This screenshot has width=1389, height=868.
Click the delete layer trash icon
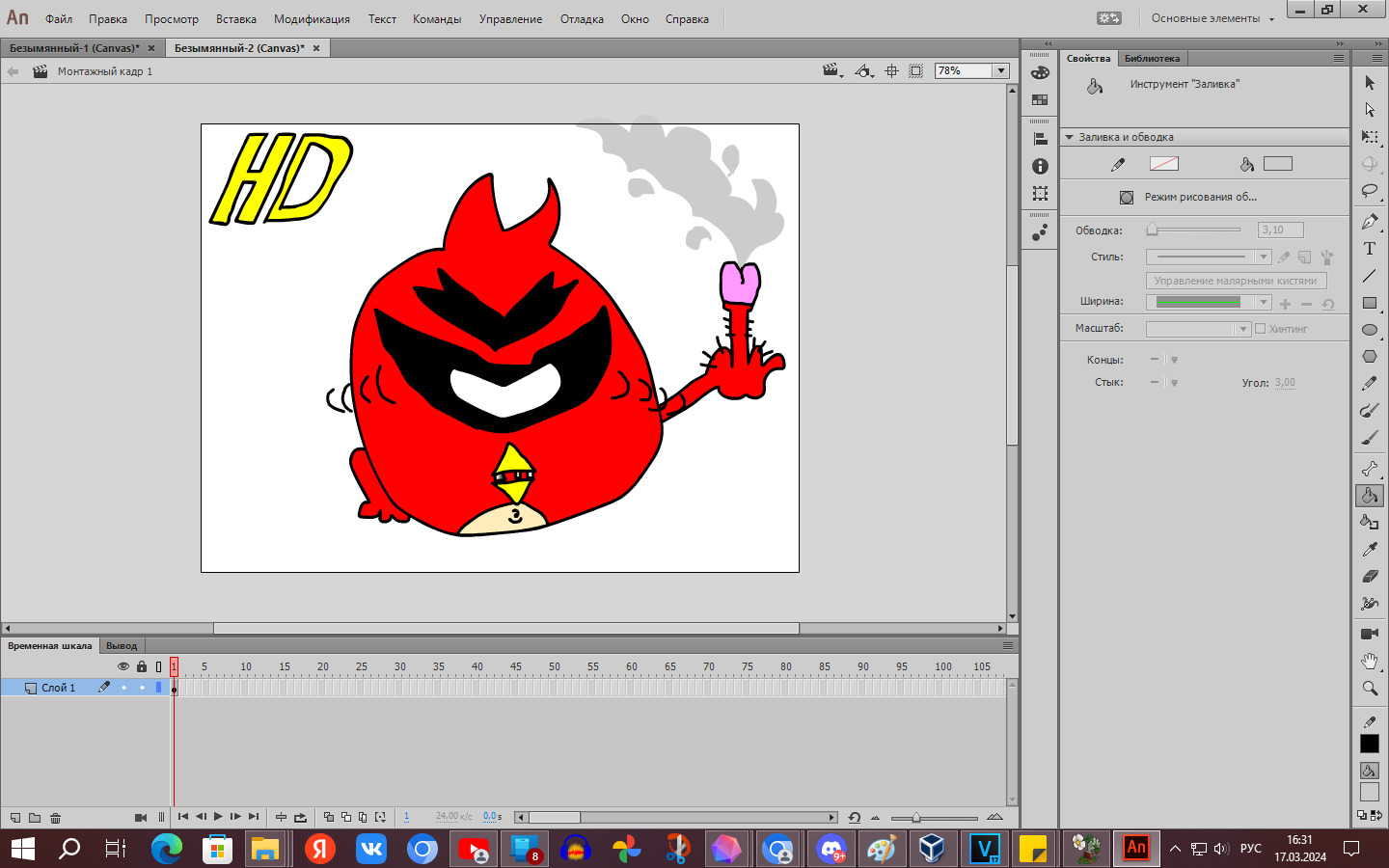[x=55, y=818]
